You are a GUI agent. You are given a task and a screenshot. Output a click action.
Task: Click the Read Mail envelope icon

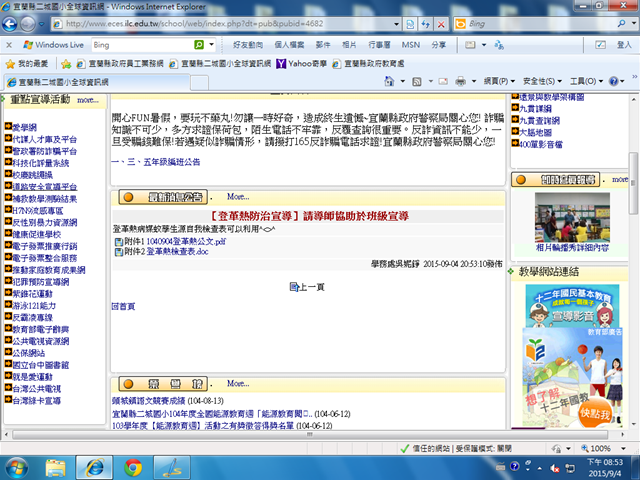pos(443,82)
